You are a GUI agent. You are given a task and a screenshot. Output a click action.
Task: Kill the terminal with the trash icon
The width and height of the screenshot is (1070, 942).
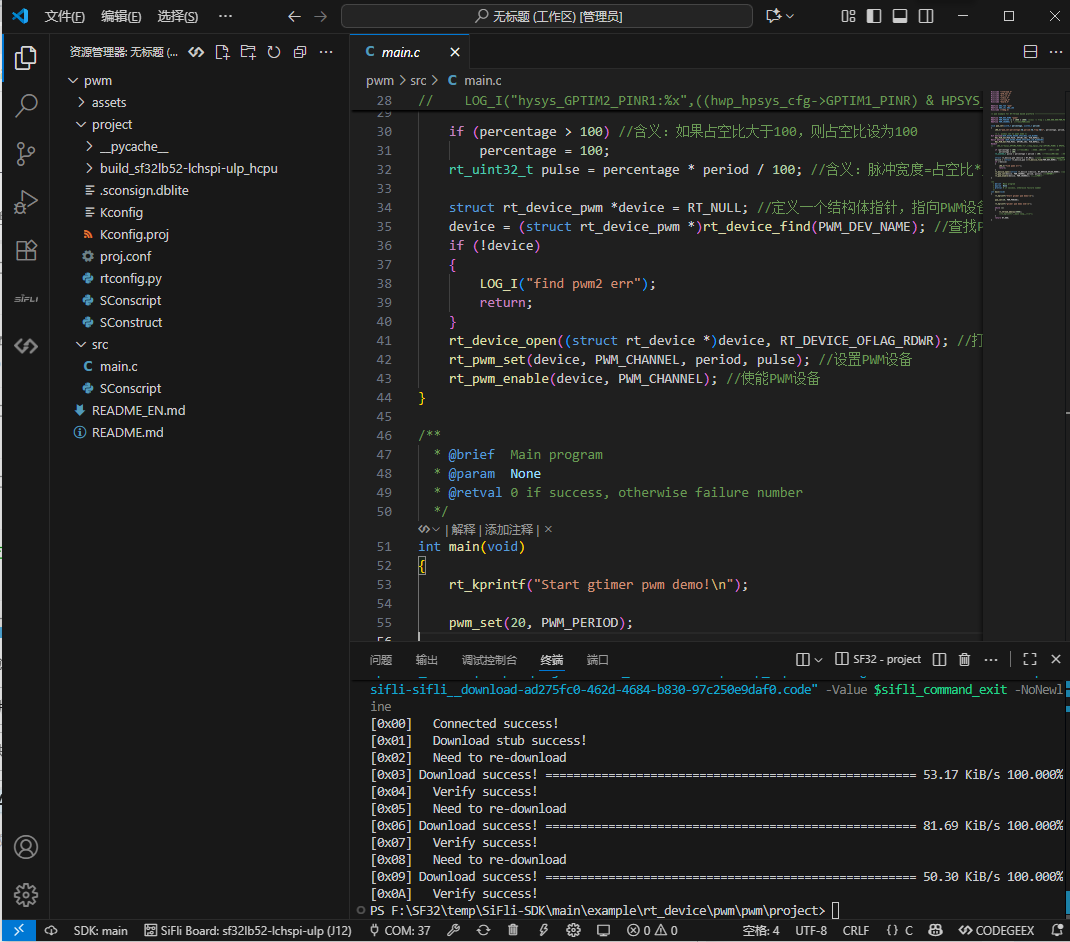tap(964, 659)
